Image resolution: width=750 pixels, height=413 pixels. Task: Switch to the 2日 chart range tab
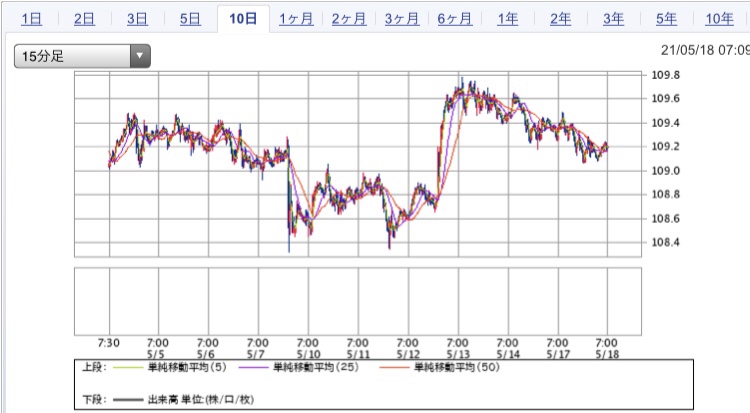(84, 19)
